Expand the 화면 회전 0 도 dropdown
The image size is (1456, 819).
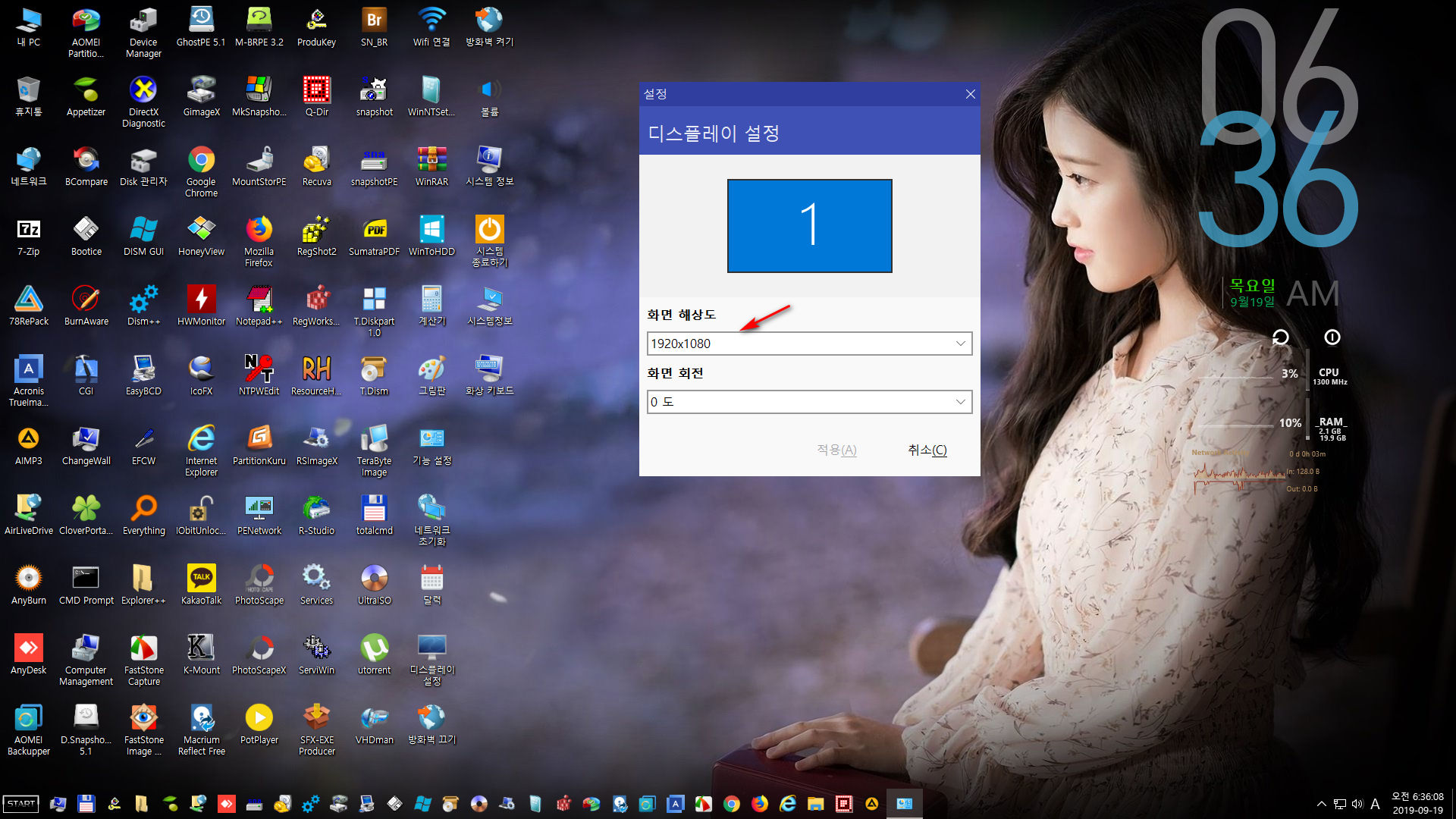click(x=809, y=402)
